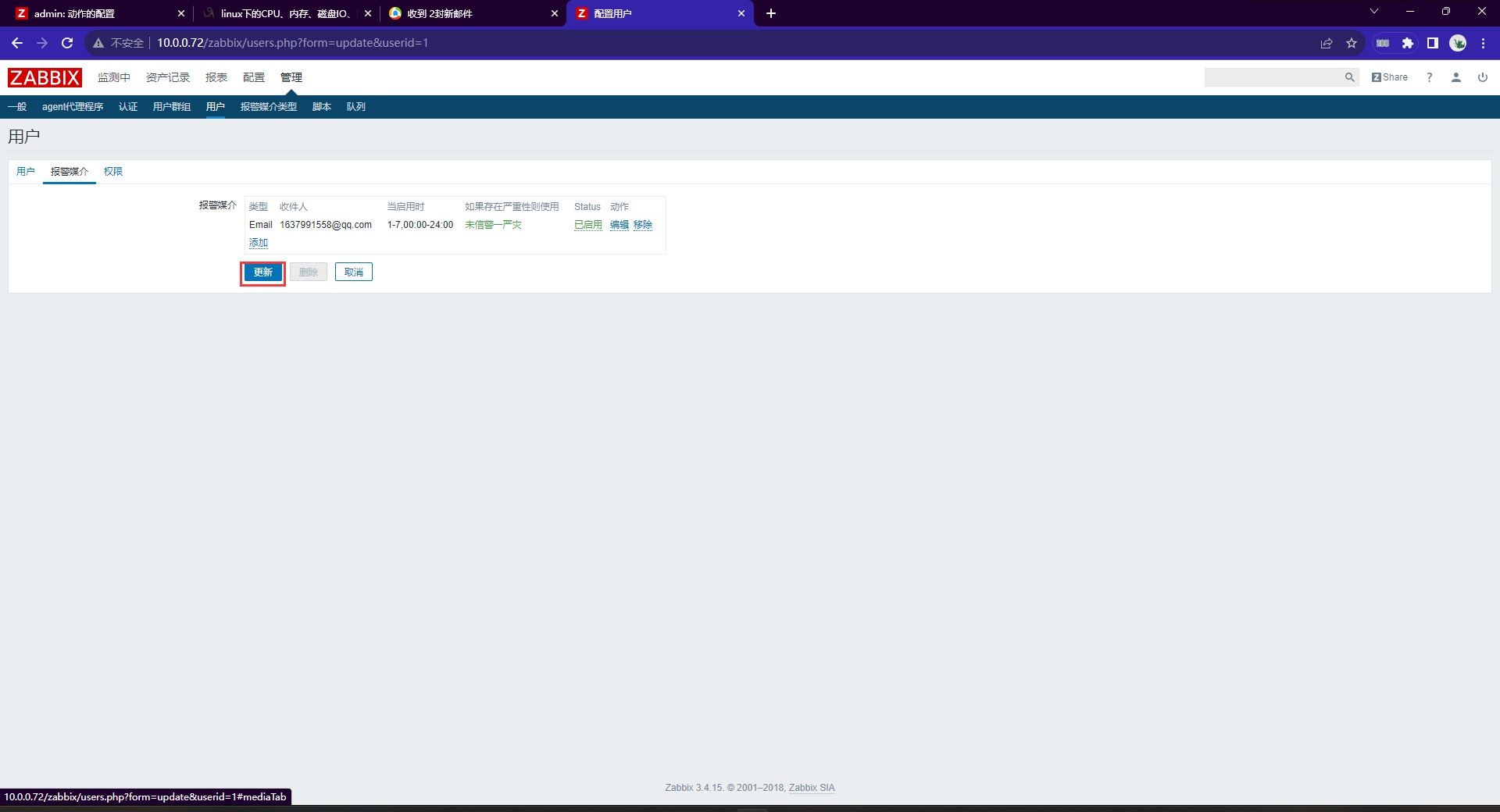The image size is (1500, 812).
Task: Open Zabbix Share link
Action: [x=1390, y=77]
